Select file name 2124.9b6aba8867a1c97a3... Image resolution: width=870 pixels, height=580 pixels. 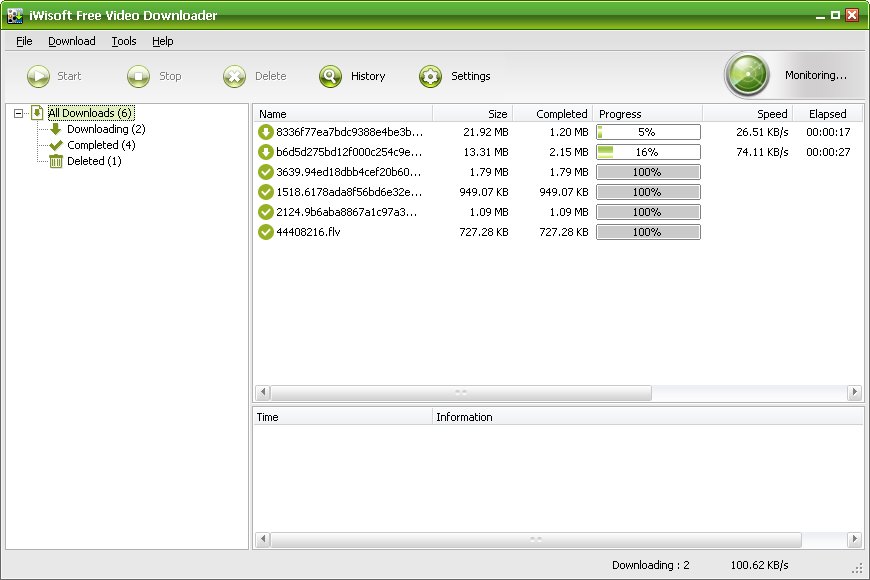coord(347,212)
